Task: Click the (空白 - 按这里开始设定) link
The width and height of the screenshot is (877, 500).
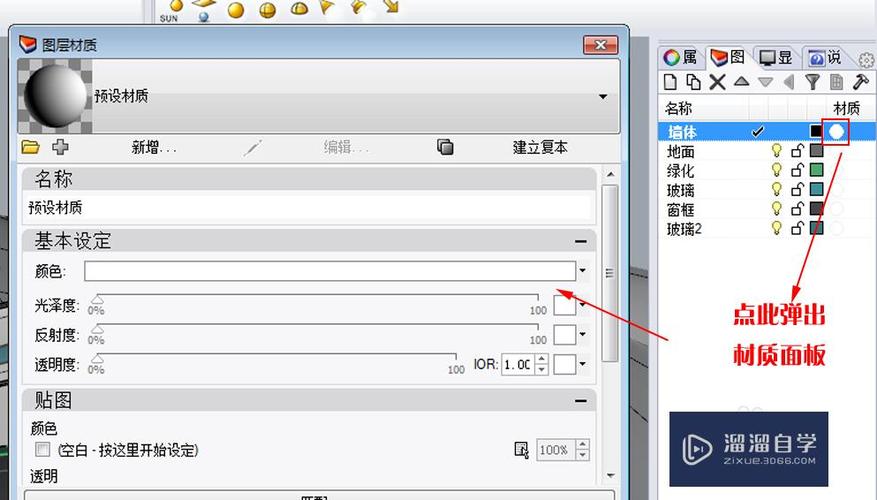Action: pyautogui.click(x=128, y=450)
